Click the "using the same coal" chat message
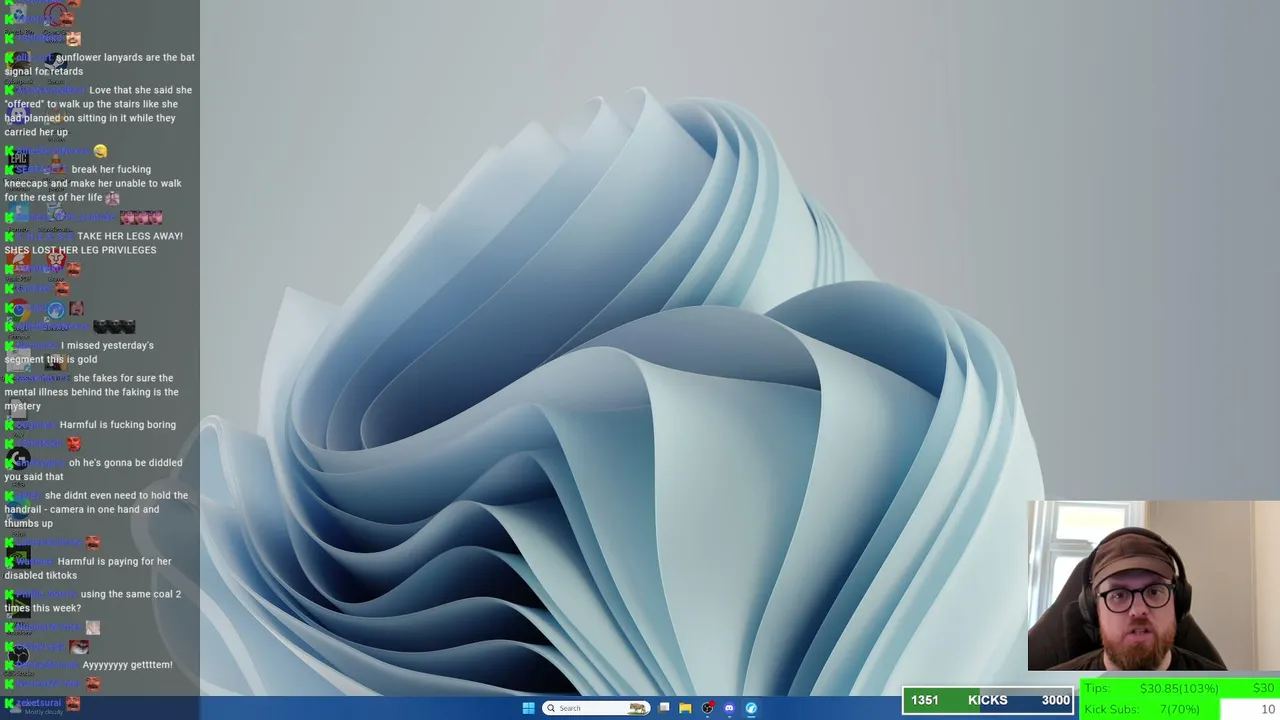This screenshot has height=720, width=1280. (93, 601)
